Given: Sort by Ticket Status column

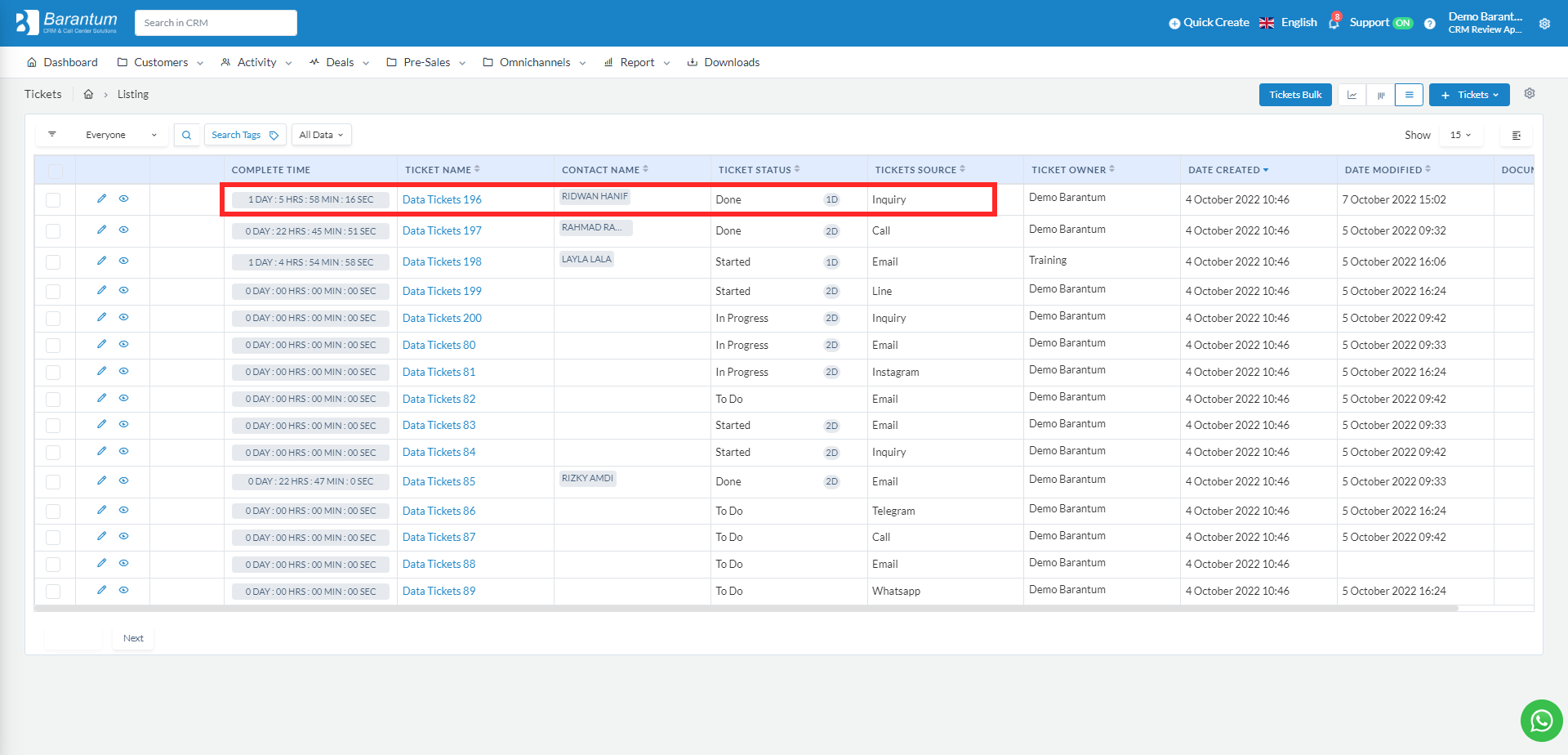Looking at the screenshot, I should click(759, 170).
